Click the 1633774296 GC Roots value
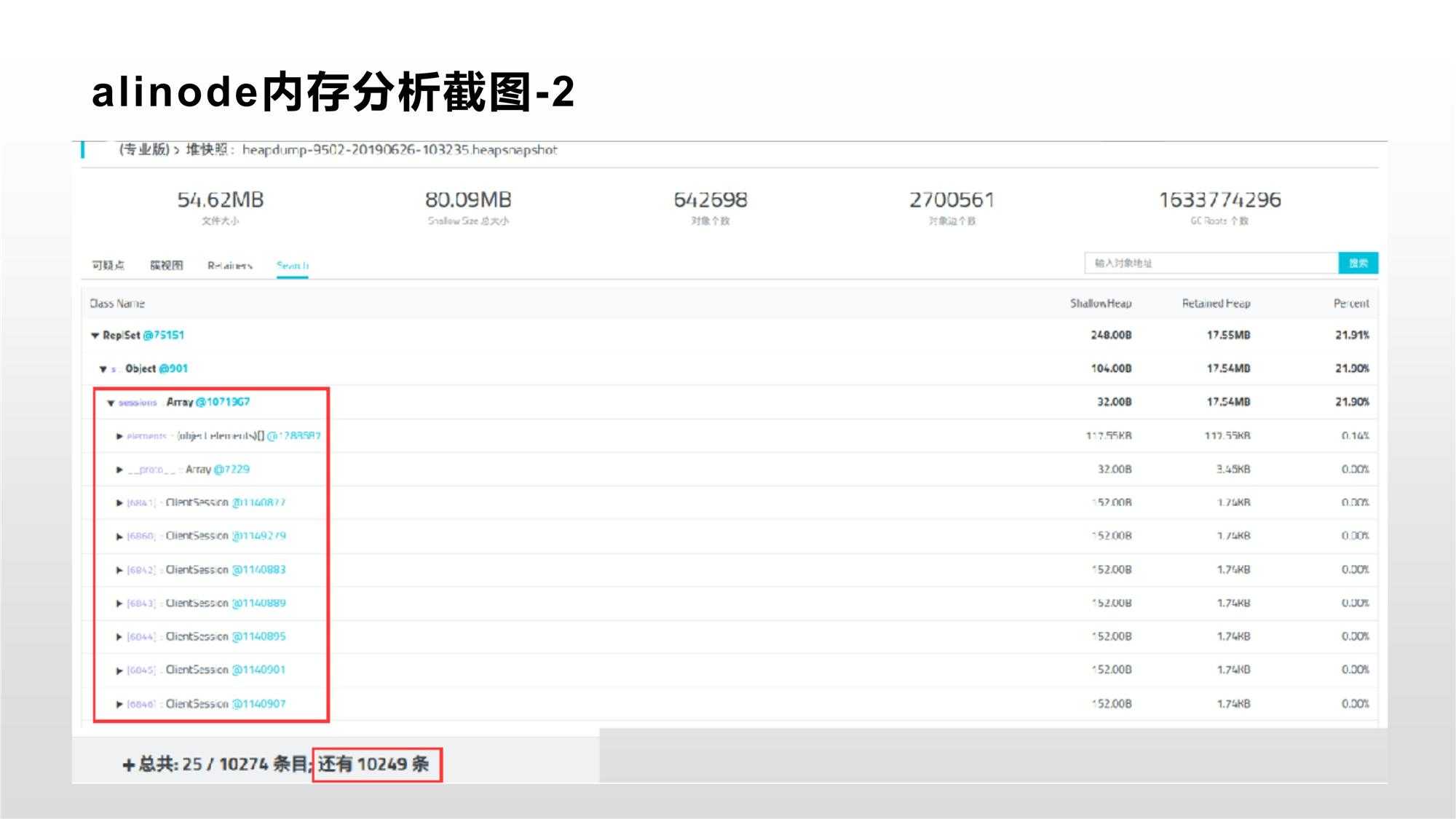This screenshot has height=819, width=1456. (x=1220, y=199)
